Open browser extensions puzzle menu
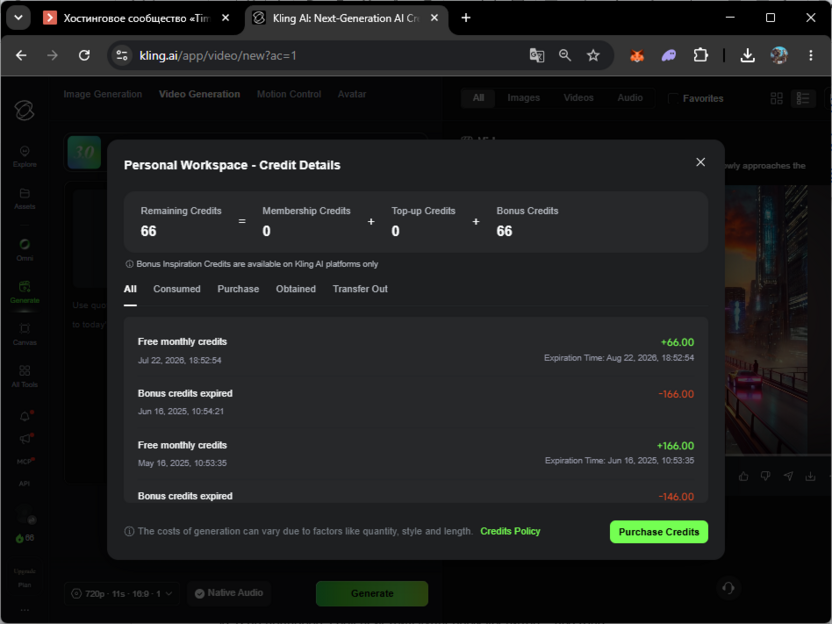Screen dimensions: 832x624 click(x=700, y=55)
